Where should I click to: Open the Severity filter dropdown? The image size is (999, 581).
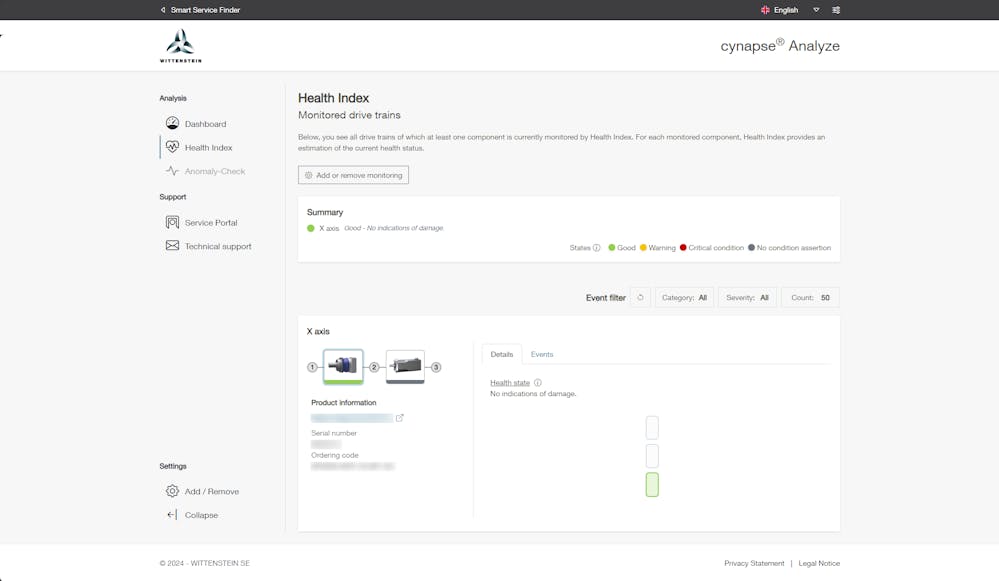click(747, 298)
